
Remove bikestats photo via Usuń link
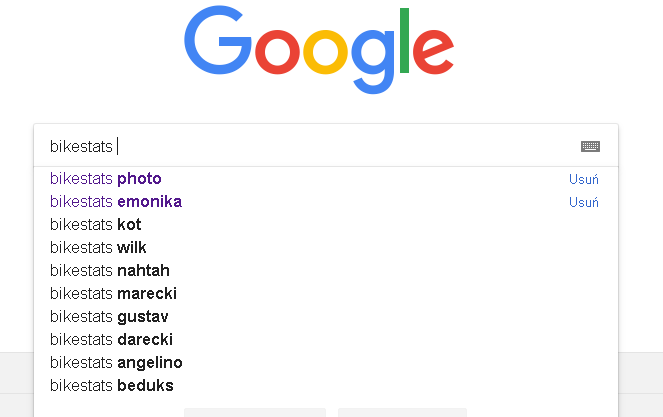tap(584, 179)
